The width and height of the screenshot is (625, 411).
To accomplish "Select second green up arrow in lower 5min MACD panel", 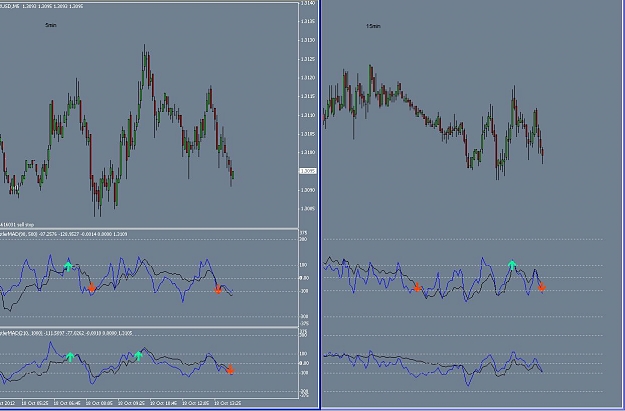I will (x=138, y=356).
